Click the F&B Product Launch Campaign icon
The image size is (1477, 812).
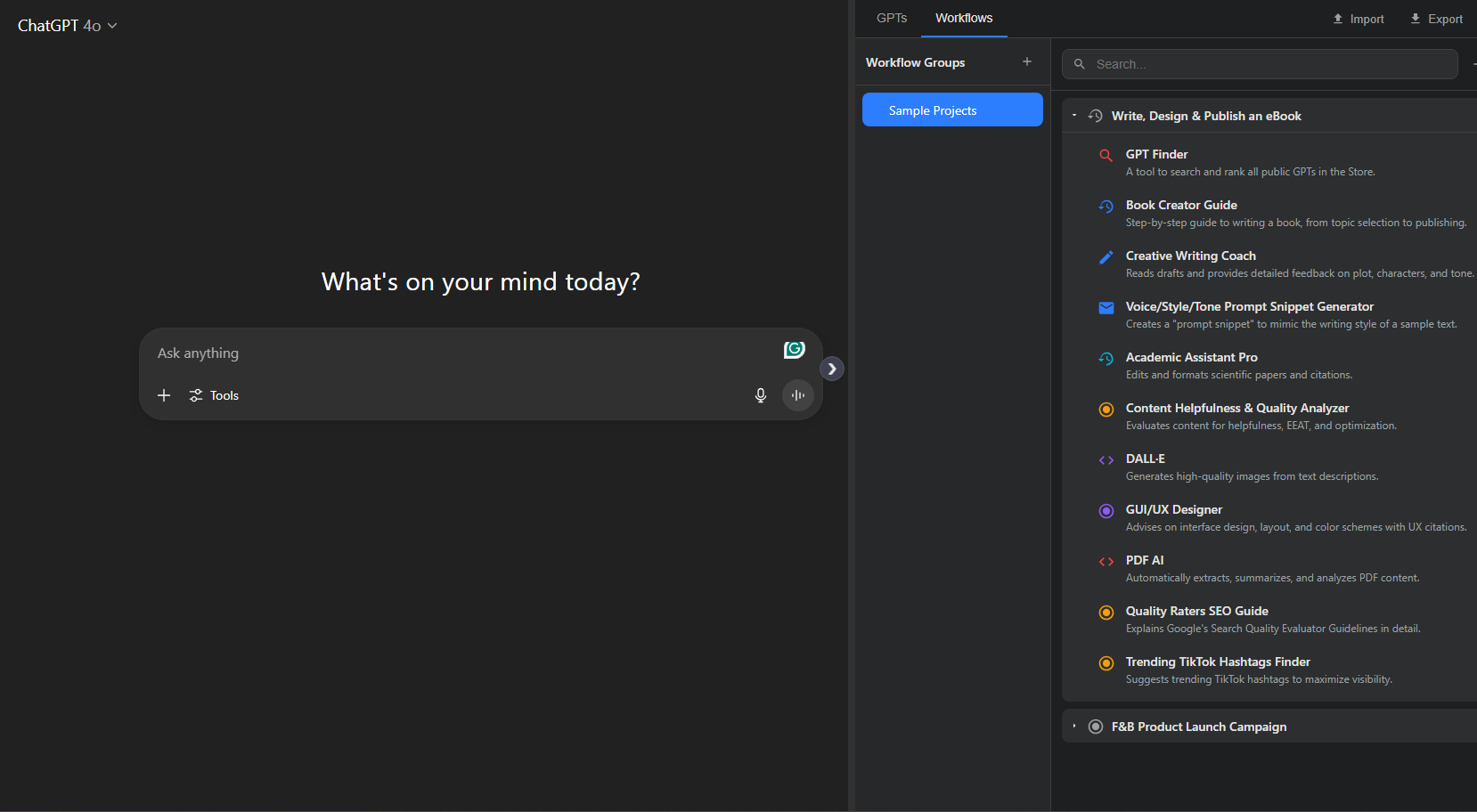point(1096,727)
